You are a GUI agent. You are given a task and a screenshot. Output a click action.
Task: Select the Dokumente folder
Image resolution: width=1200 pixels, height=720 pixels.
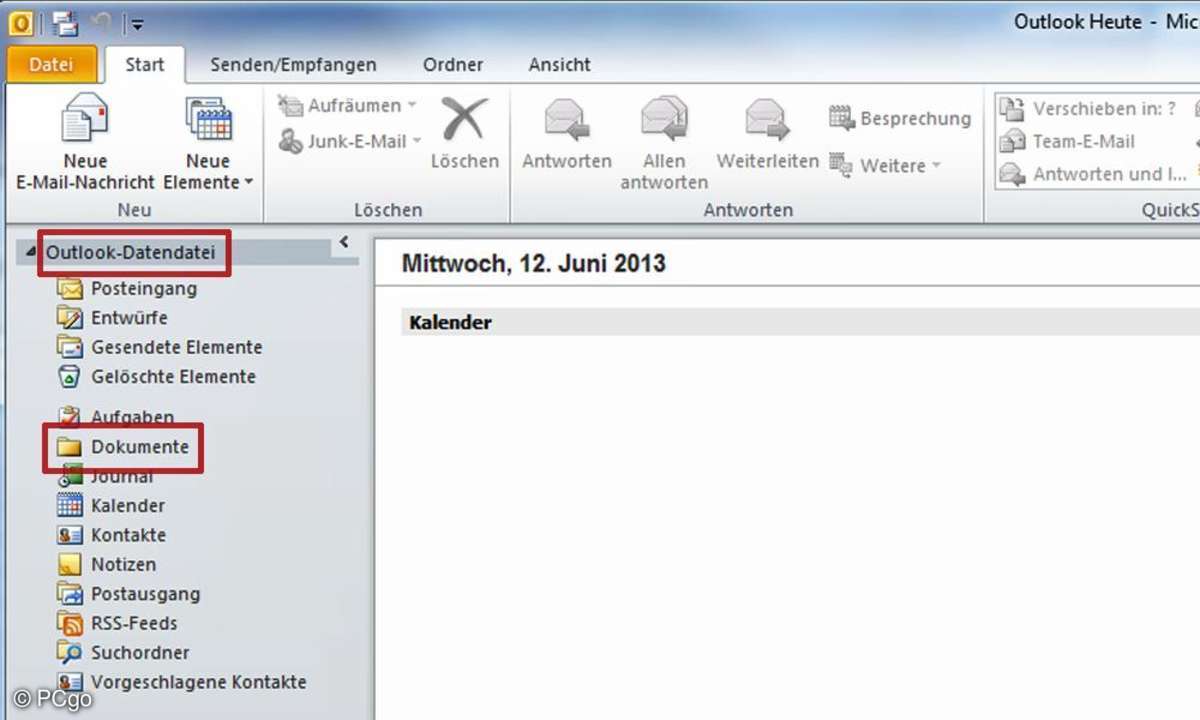tap(139, 447)
